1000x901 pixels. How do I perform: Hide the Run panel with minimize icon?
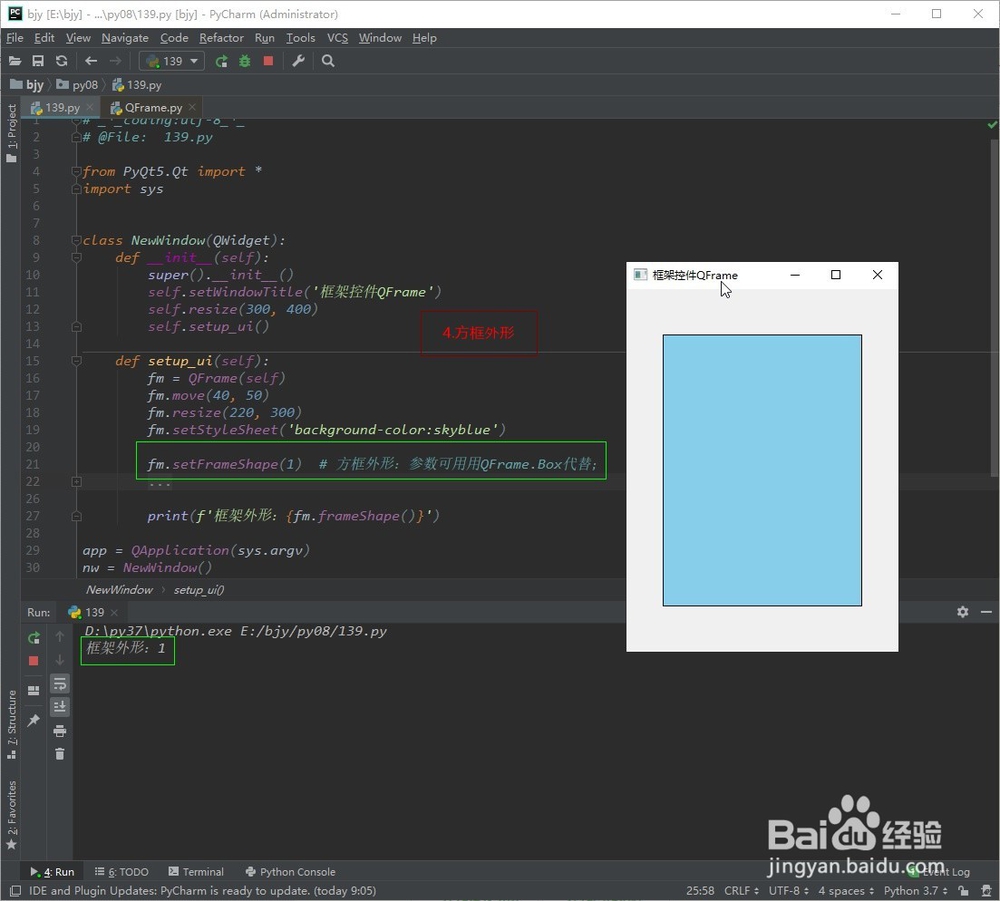pos(986,612)
